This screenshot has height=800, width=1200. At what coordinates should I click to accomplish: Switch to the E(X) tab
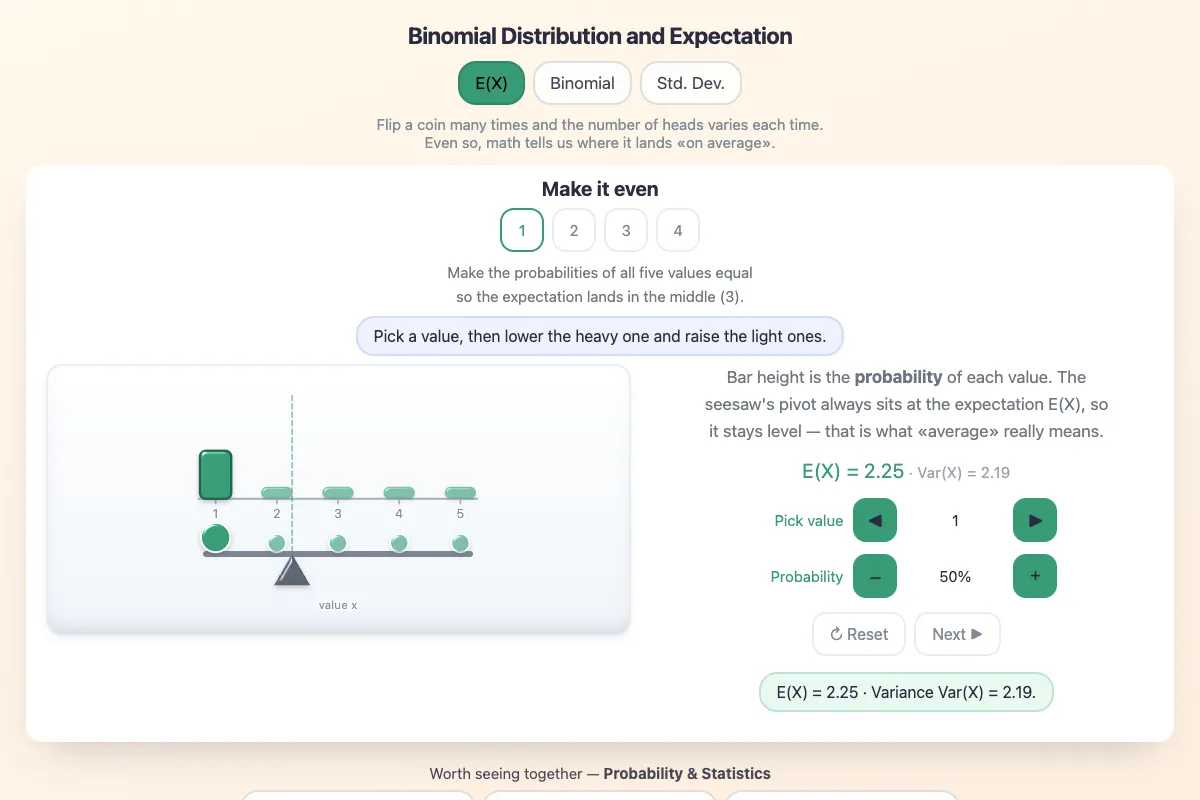(x=491, y=83)
